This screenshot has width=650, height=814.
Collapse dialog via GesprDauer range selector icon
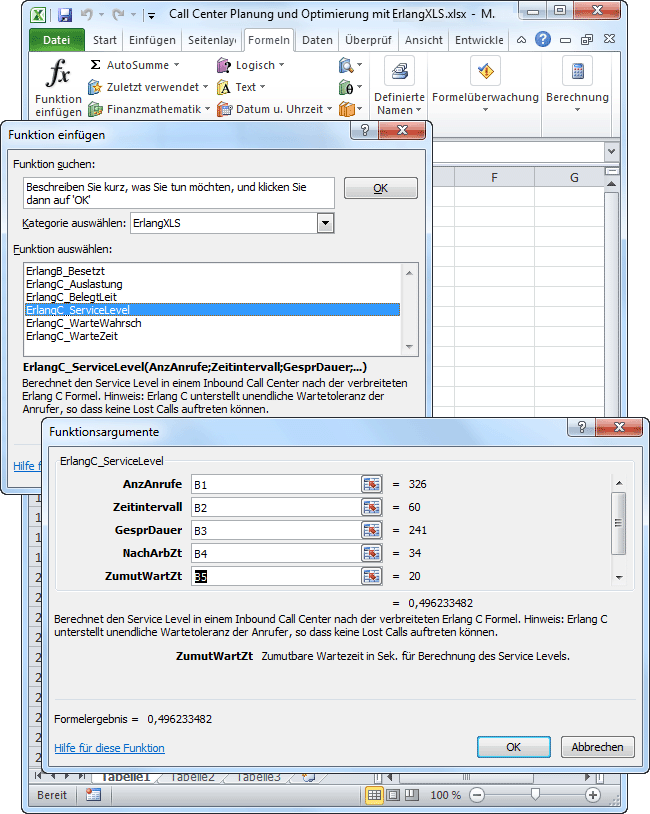[372, 530]
